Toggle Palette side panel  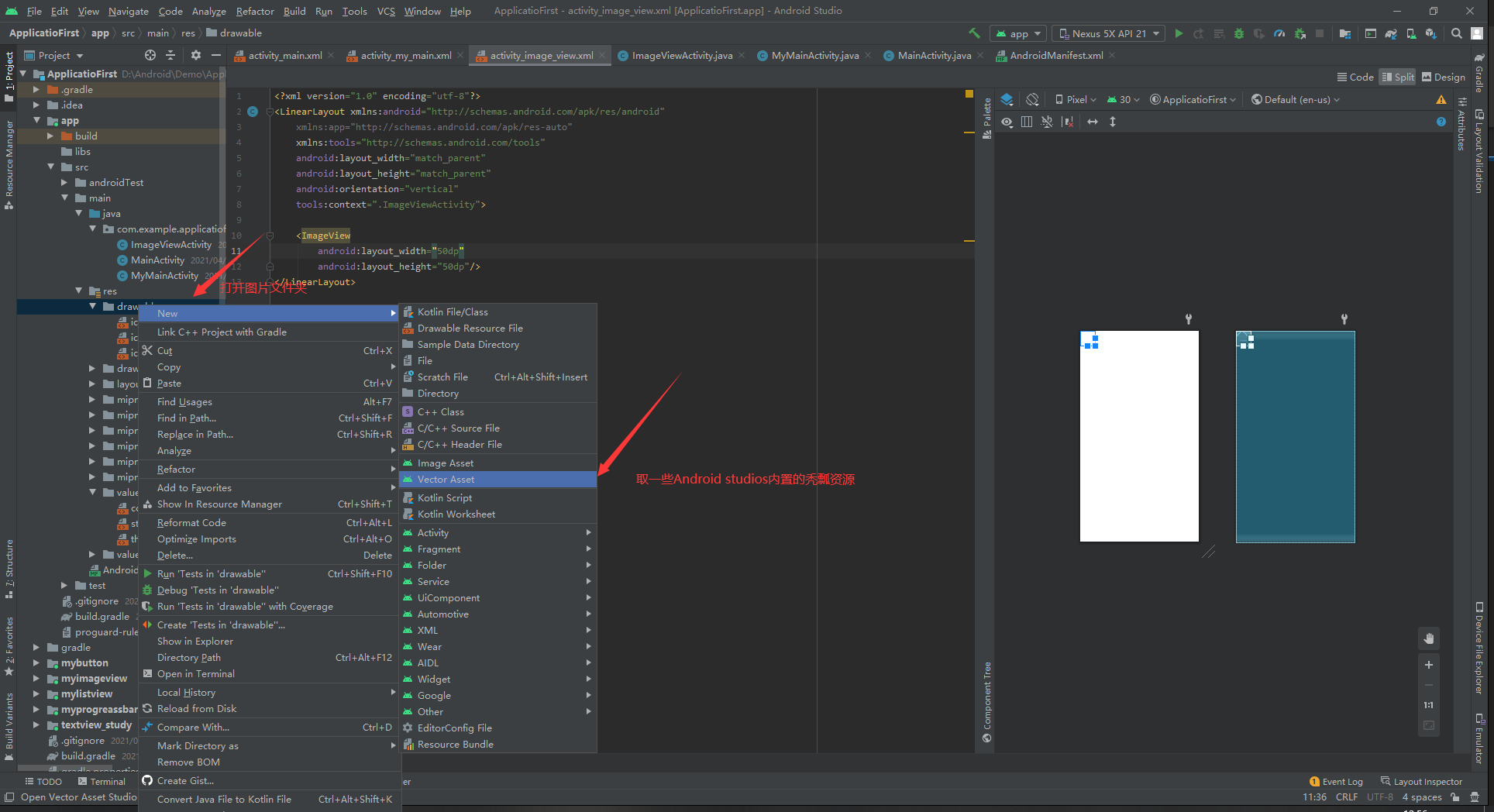pos(986,118)
